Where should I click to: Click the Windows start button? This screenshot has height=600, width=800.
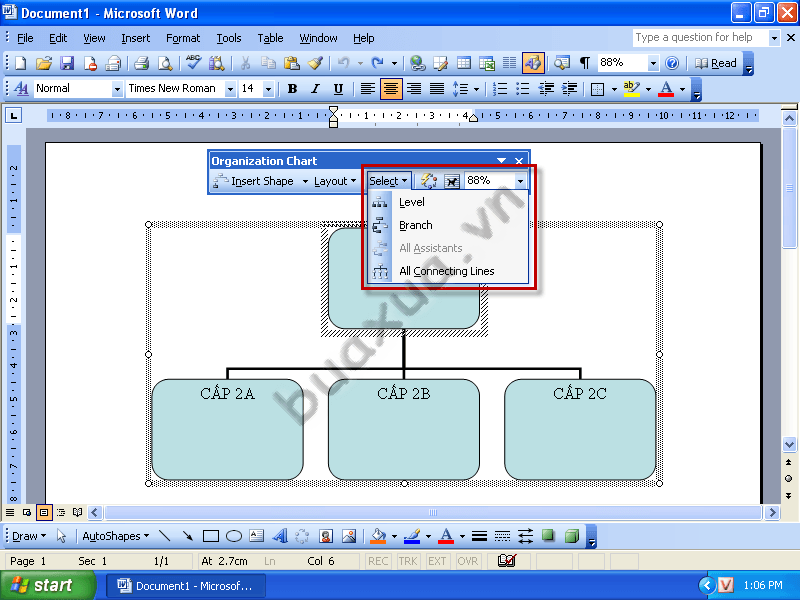pos(48,585)
